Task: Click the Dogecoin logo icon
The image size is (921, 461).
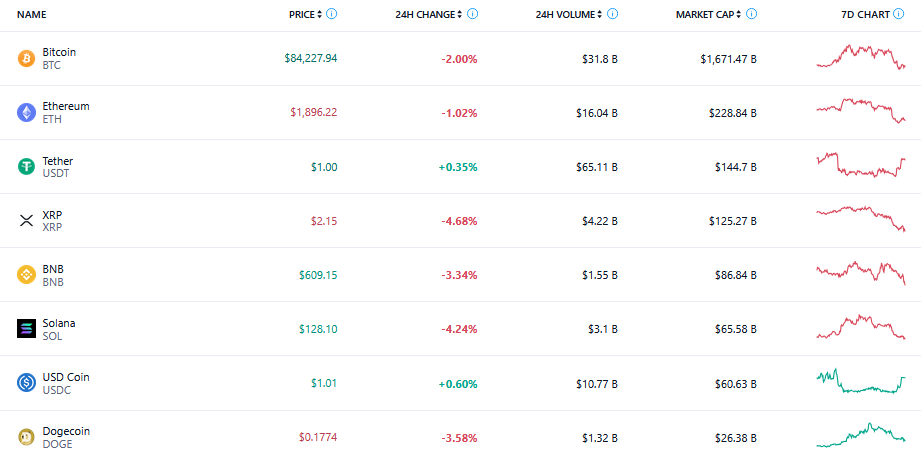Action: [26, 437]
